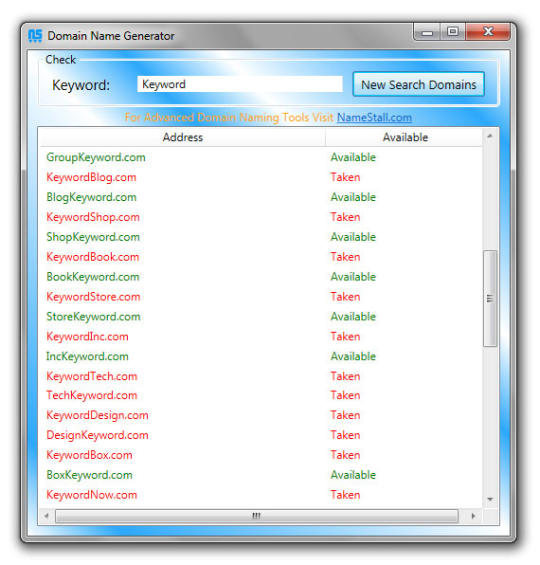Click the vertical scrollbar up arrow

tap(490, 136)
